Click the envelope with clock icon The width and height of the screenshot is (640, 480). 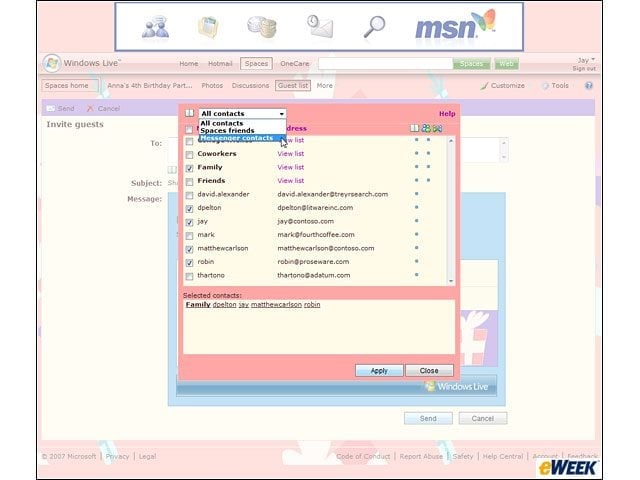320,26
